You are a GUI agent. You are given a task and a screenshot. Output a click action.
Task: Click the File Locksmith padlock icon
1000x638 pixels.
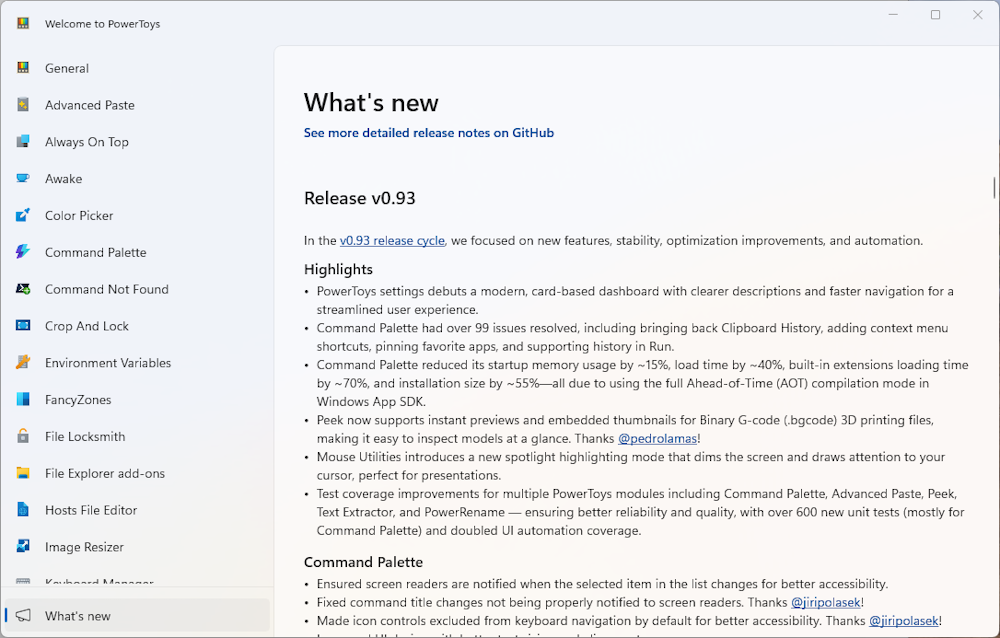pos(23,436)
